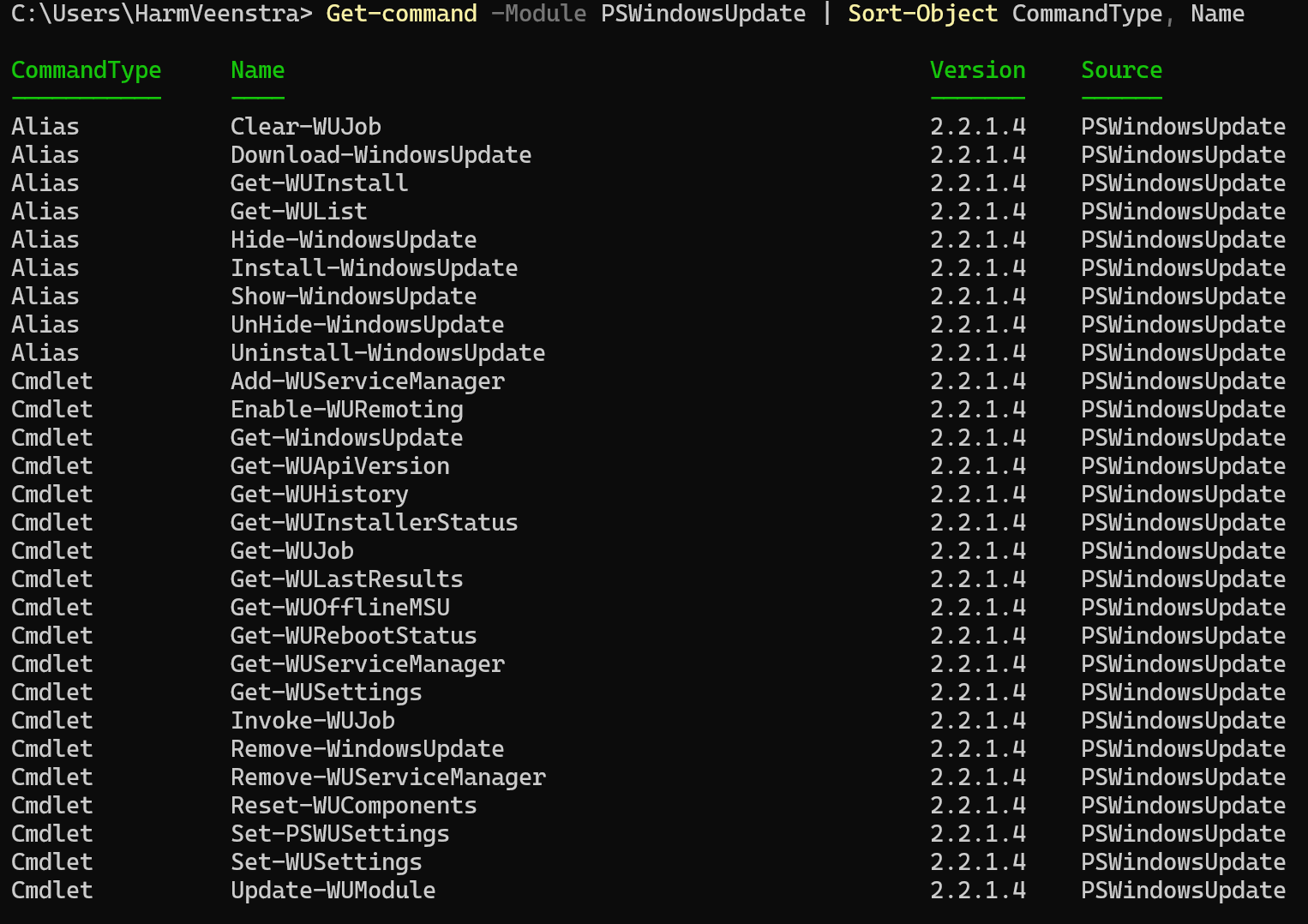Screen dimensions: 1308x924
Task: Click the Get-WUHistory cmdlet row
Action: click(x=320, y=494)
